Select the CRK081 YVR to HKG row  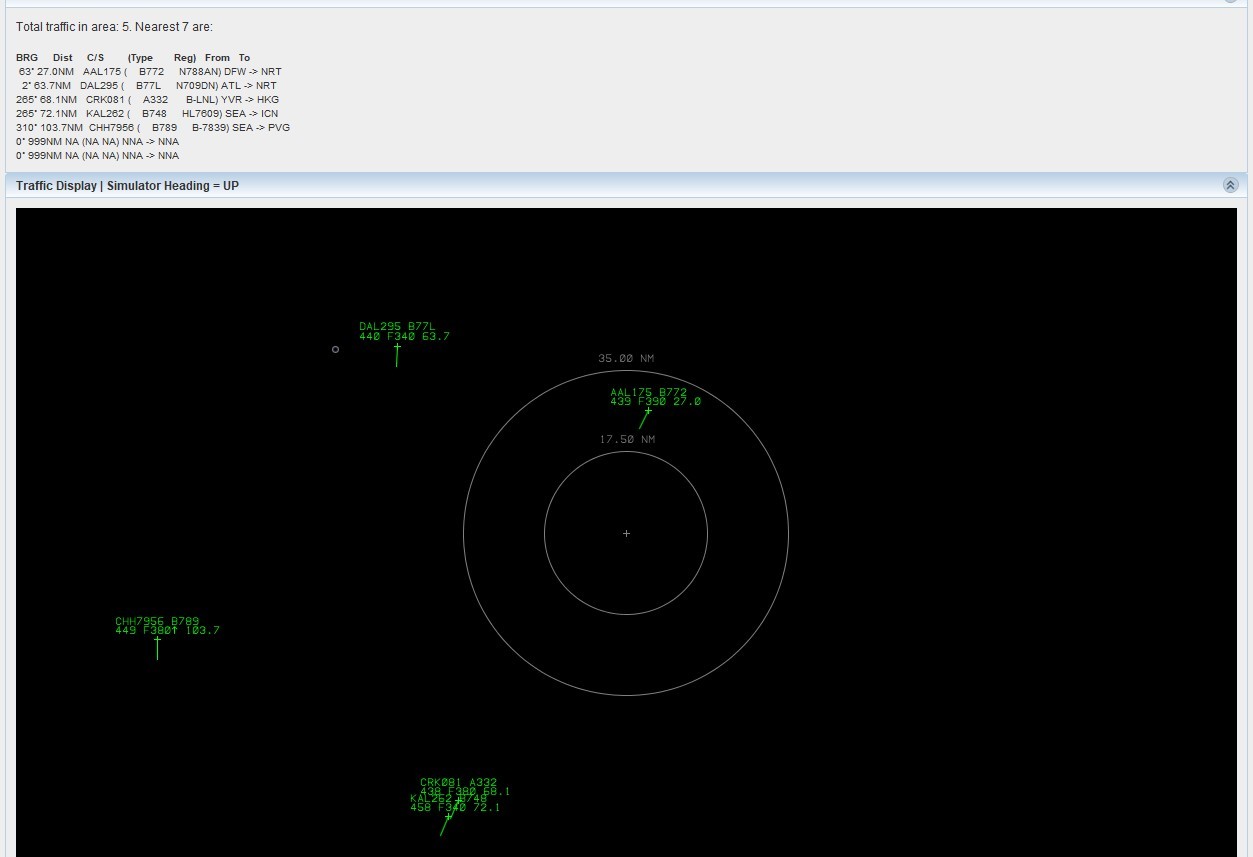pos(147,100)
